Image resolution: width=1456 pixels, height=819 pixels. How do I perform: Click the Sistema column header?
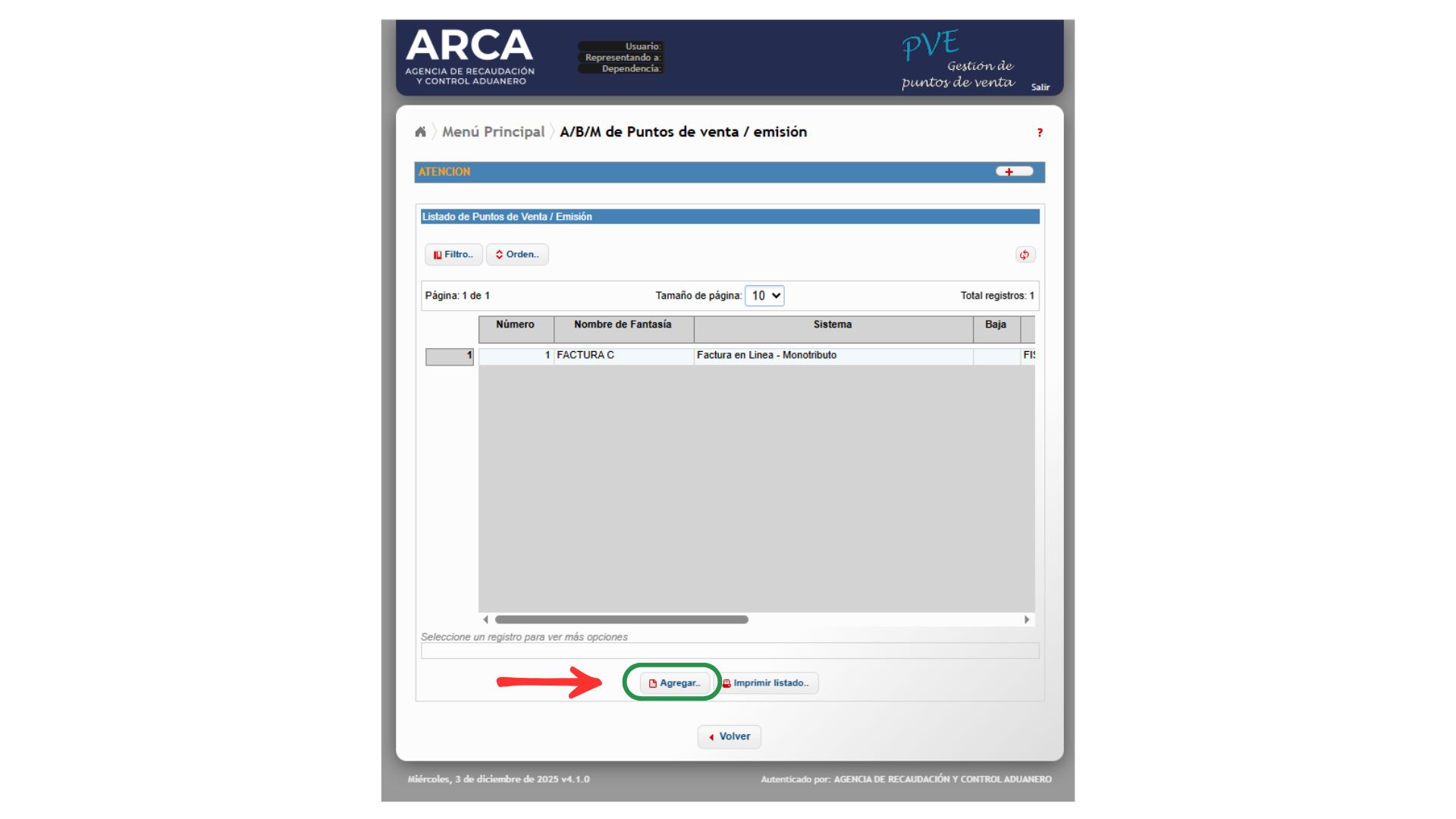[832, 325]
